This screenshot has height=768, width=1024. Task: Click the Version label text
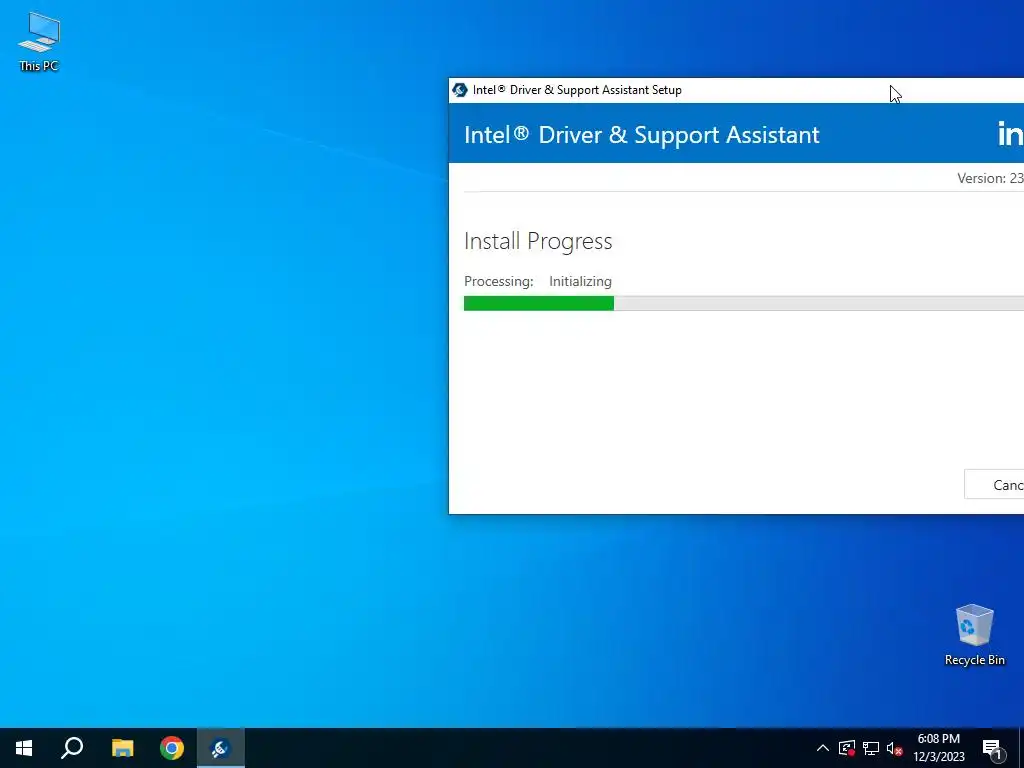(990, 178)
